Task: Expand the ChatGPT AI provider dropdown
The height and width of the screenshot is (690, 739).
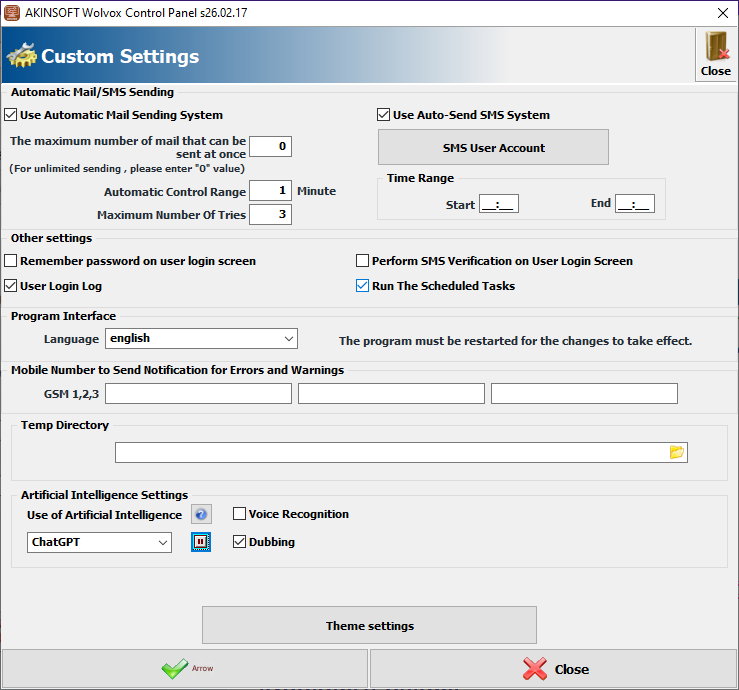Action: pyautogui.click(x=99, y=542)
